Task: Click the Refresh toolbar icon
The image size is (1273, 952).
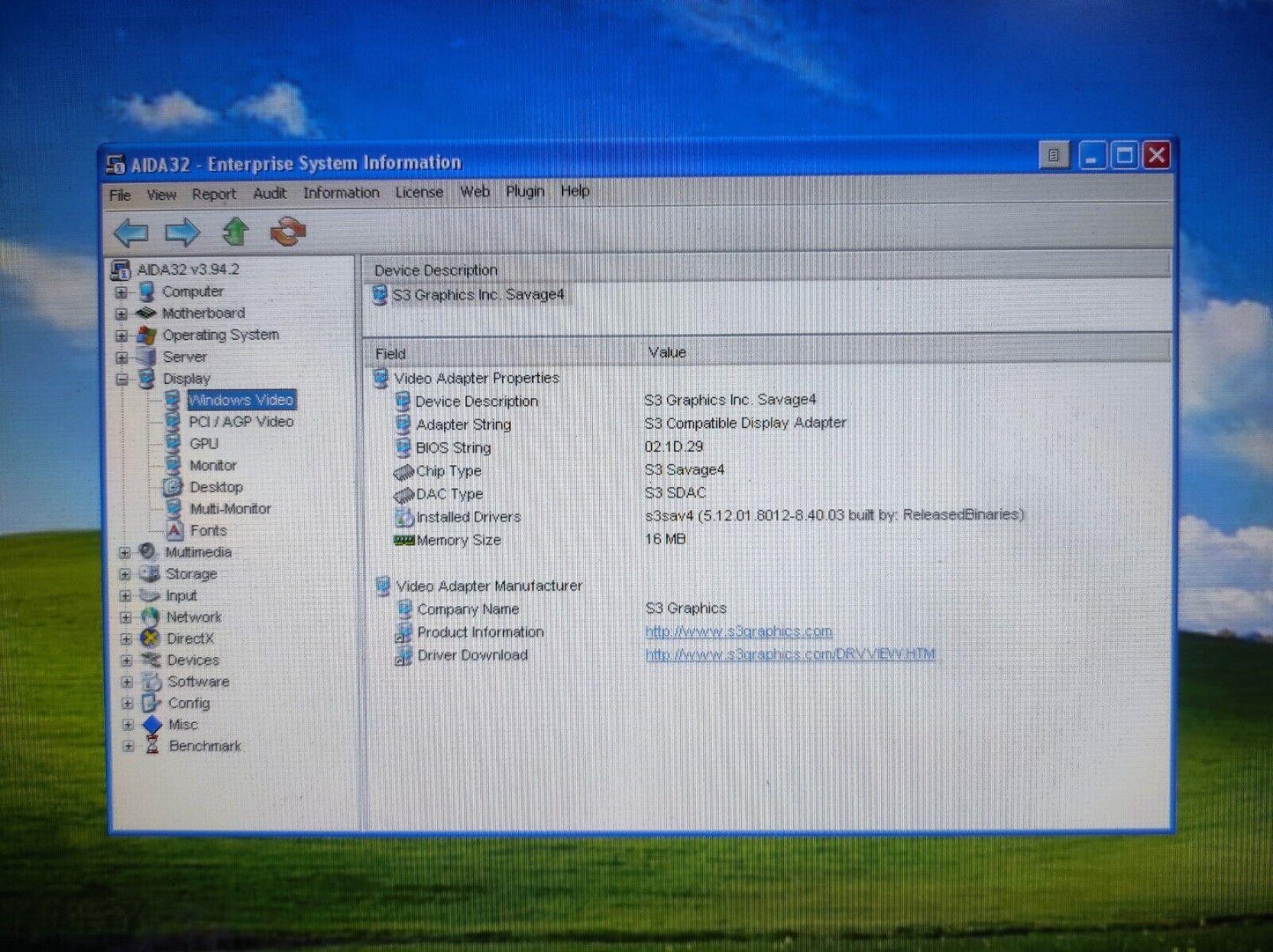Action: click(287, 232)
